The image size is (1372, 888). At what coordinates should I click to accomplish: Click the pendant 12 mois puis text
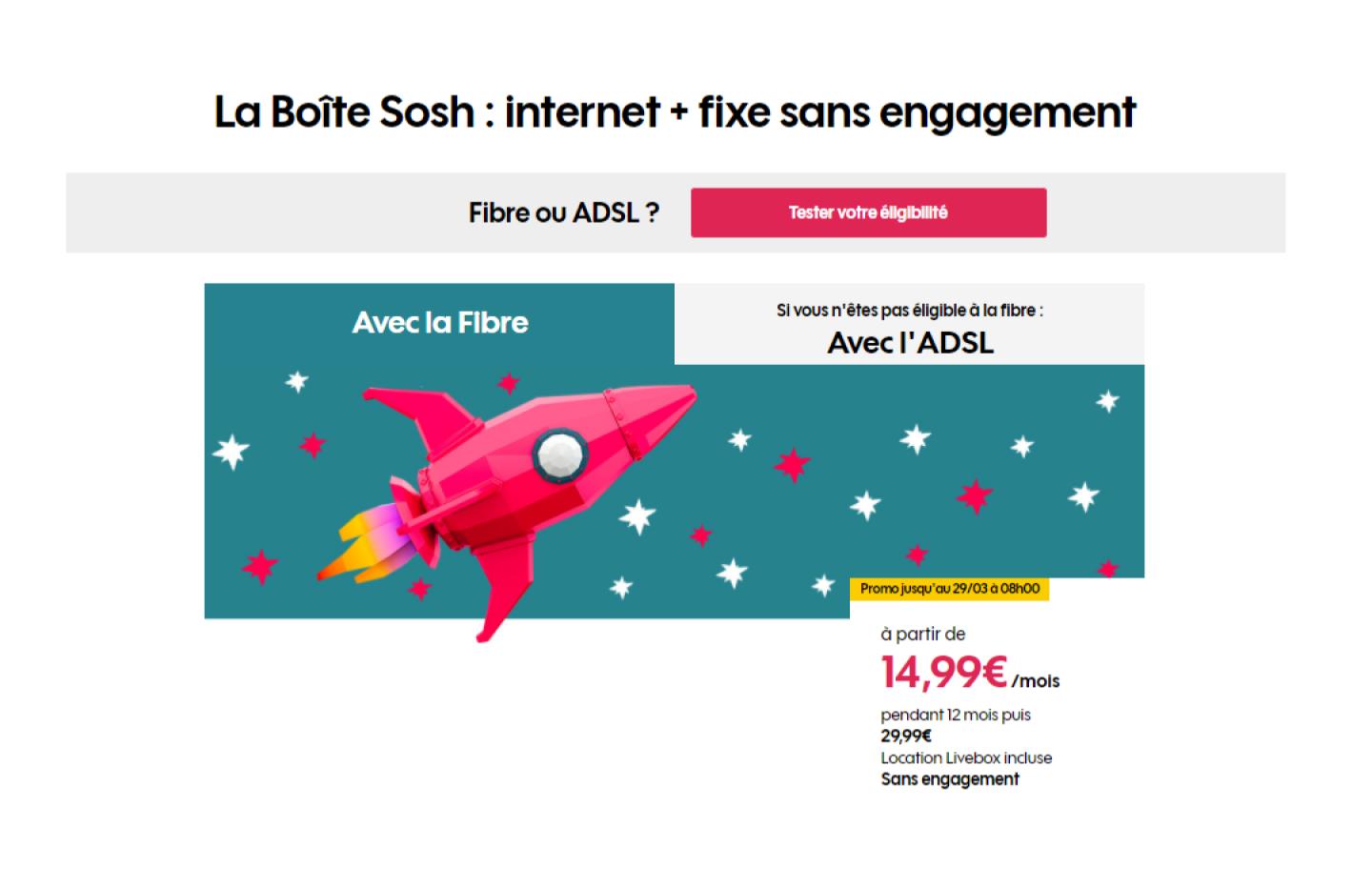point(956,715)
